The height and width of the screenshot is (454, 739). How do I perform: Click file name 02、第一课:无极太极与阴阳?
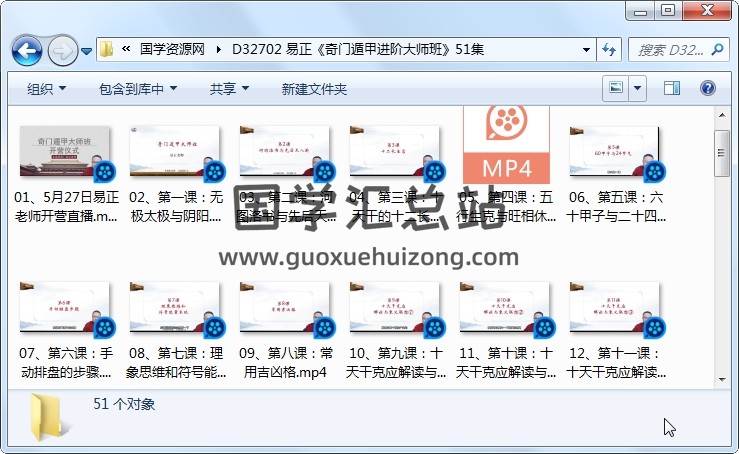[176, 206]
